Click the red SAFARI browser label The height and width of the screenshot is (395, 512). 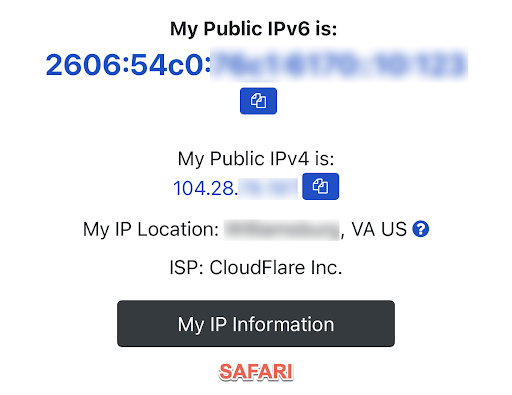256,372
